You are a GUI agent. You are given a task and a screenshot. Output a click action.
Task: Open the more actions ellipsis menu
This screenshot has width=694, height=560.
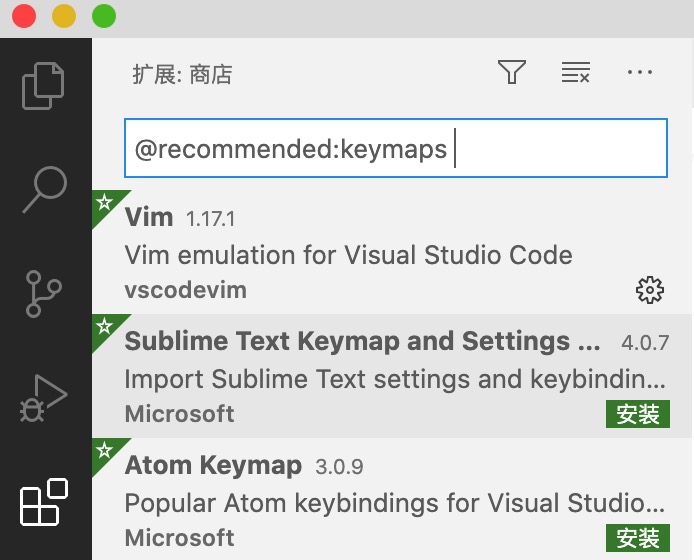[x=640, y=72]
